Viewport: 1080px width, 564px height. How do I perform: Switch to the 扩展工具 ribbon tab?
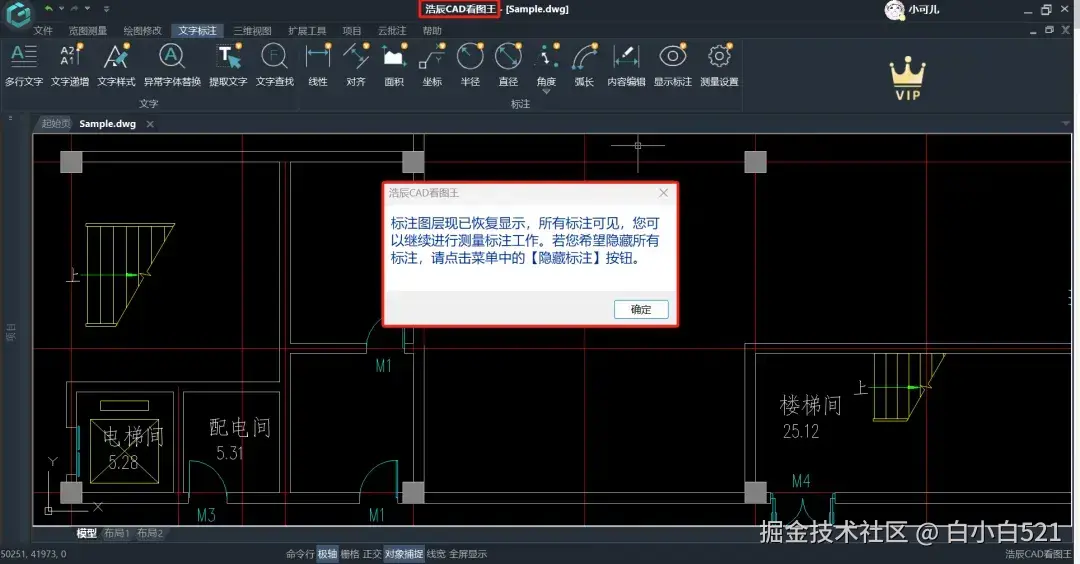click(307, 30)
